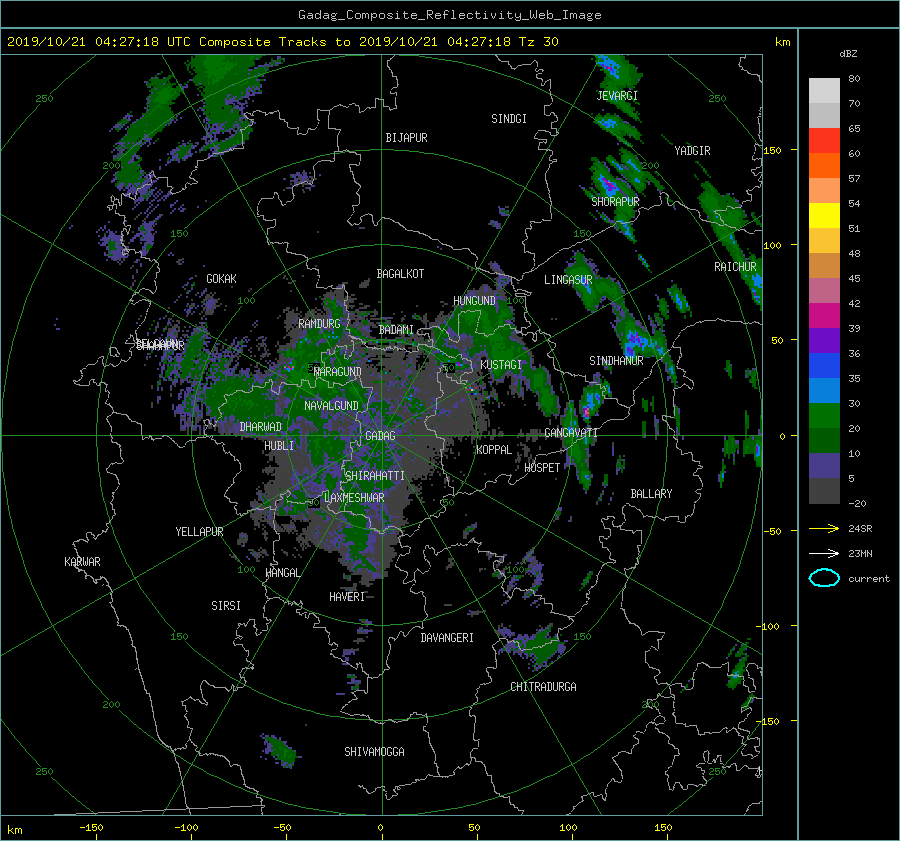Click the GADAG radar center label
This screenshot has height=841, width=900.
pos(380,436)
